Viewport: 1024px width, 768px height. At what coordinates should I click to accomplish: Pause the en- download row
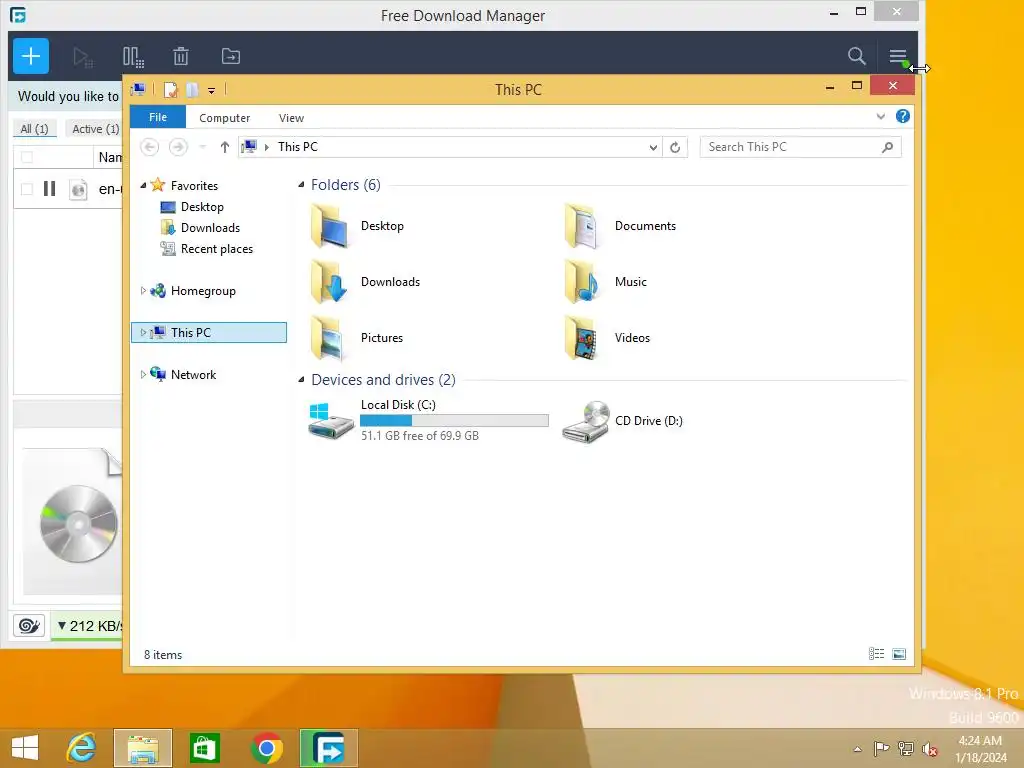49,189
